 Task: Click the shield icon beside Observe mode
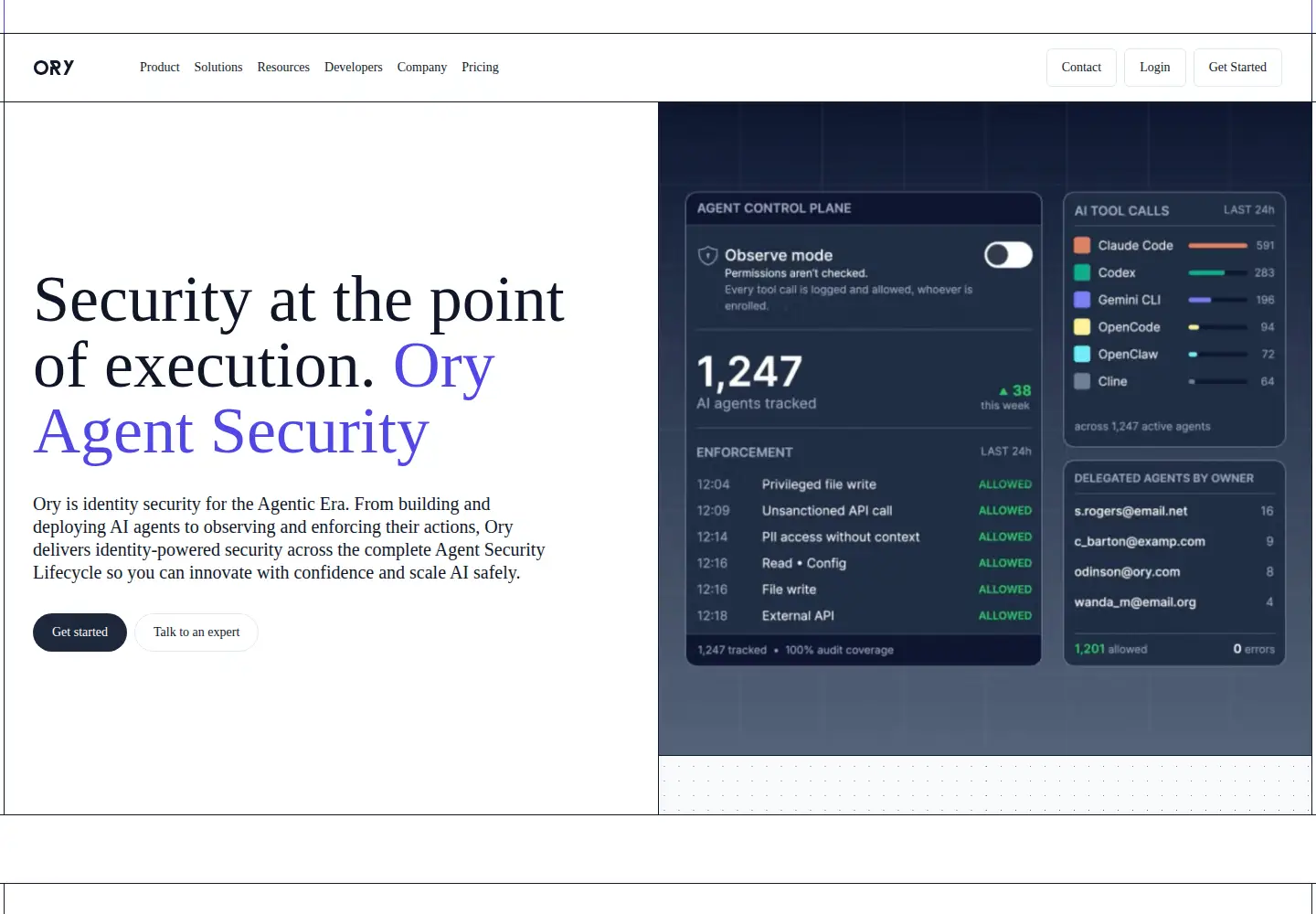[x=707, y=256]
